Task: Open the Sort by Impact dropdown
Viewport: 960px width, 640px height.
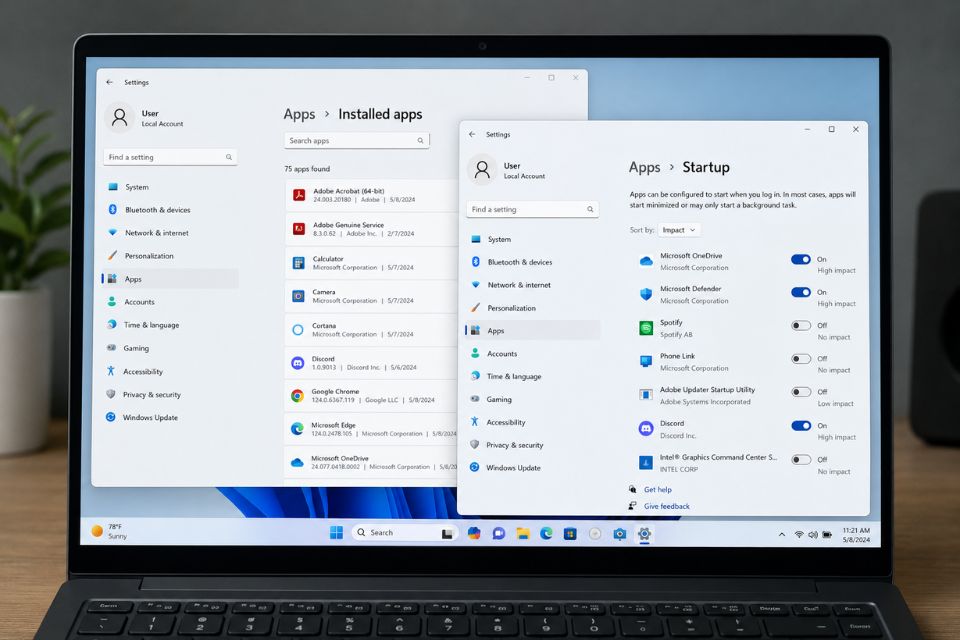Action: pos(679,230)
